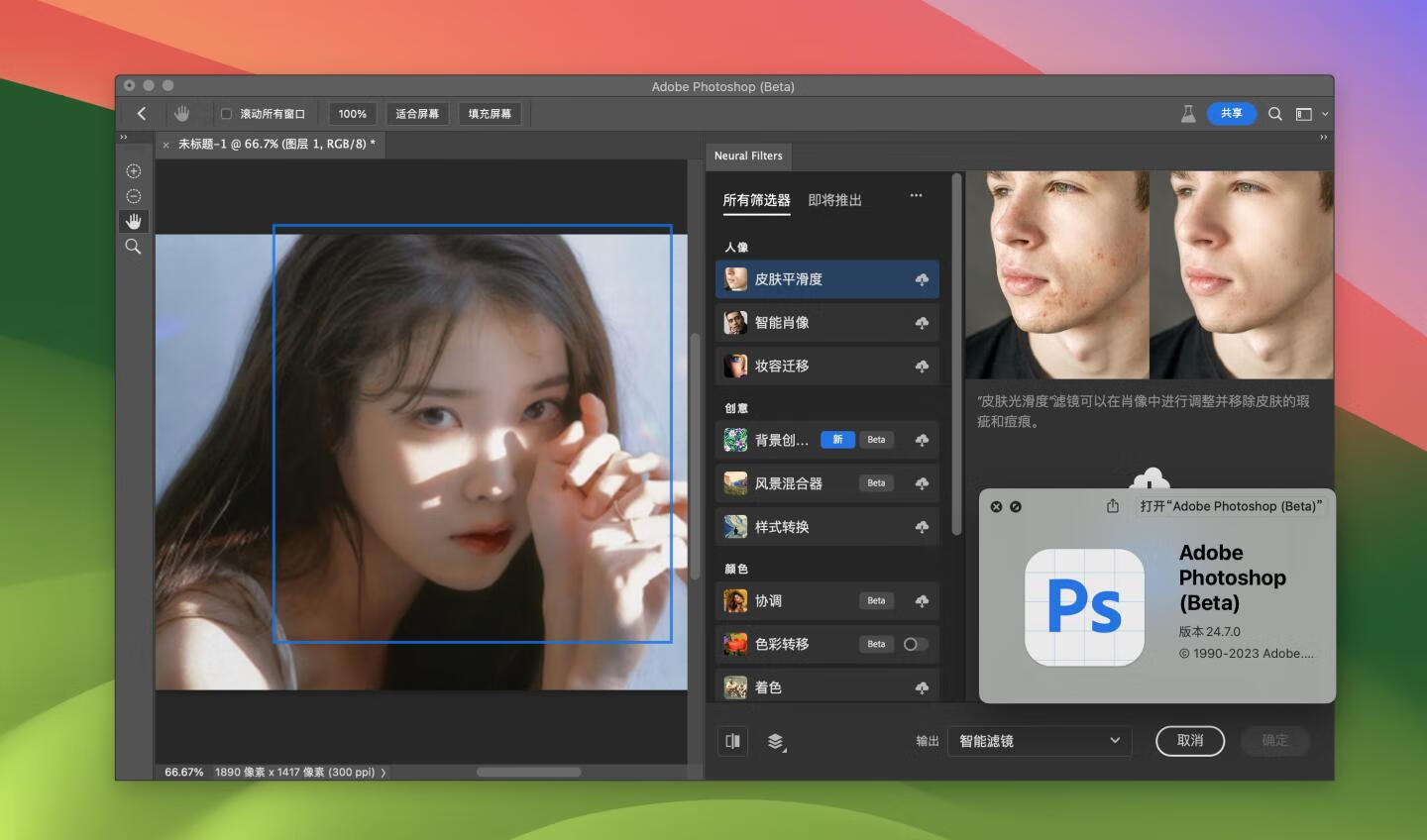Download the 风景混合器 filter cloud icon
The image size is (1427, 840).
click(922, 483)
